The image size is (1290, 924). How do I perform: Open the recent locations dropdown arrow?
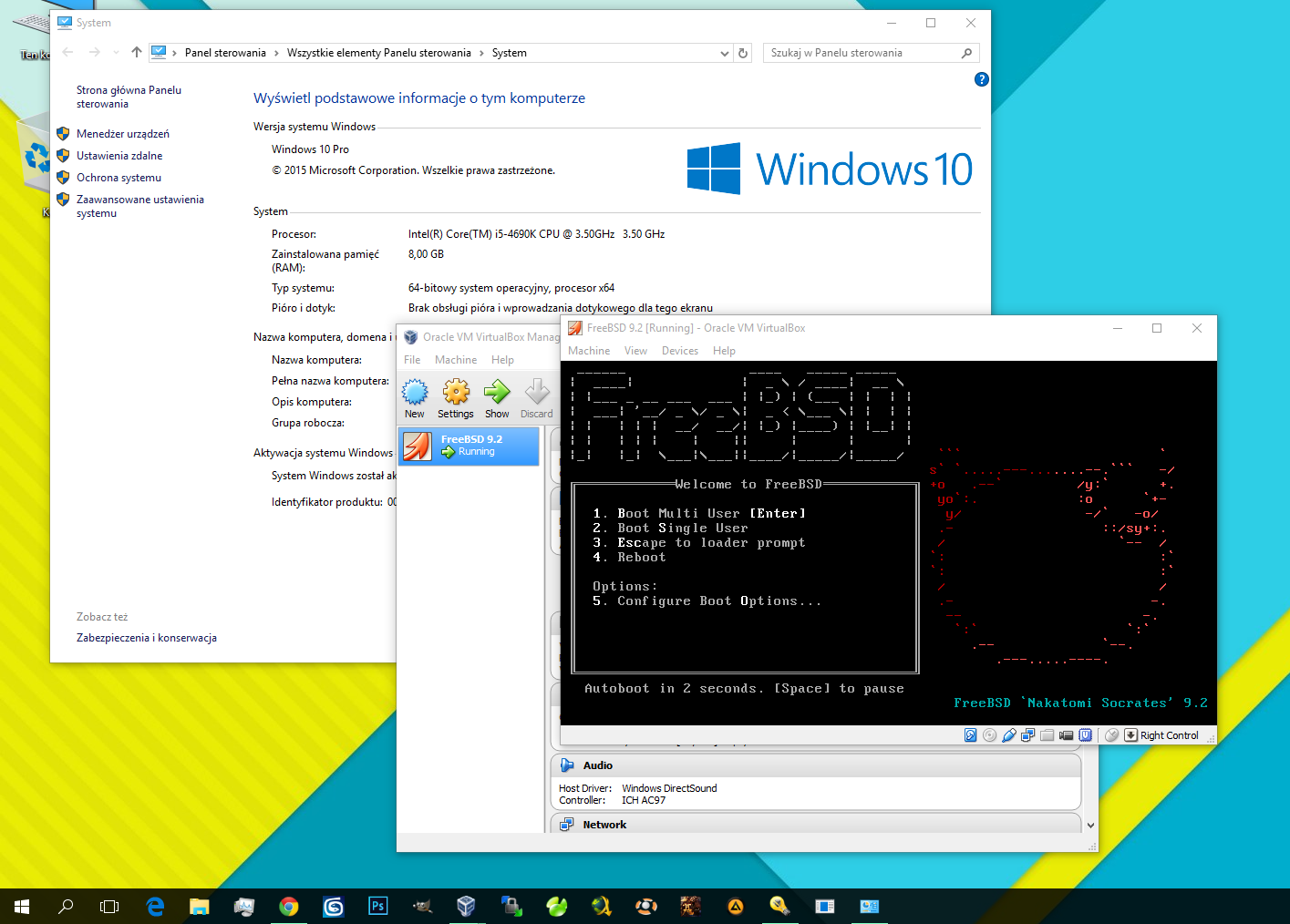(x=116, y=53)
